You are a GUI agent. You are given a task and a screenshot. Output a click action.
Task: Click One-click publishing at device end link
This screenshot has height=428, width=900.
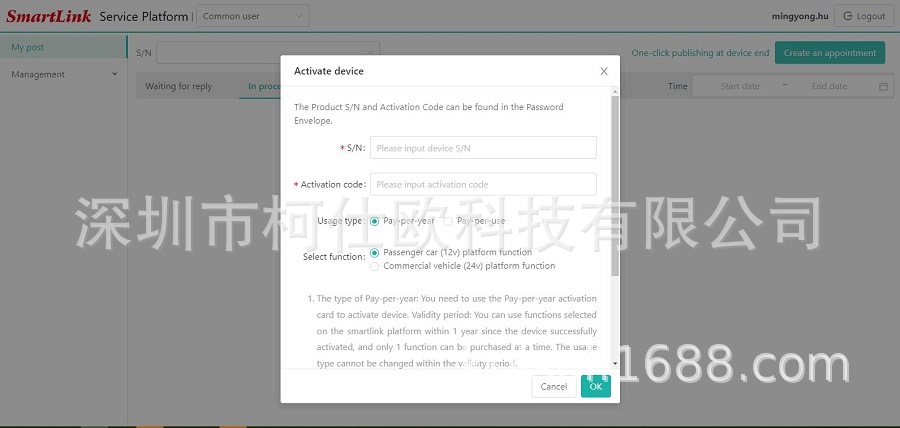(x=700, y=53)
